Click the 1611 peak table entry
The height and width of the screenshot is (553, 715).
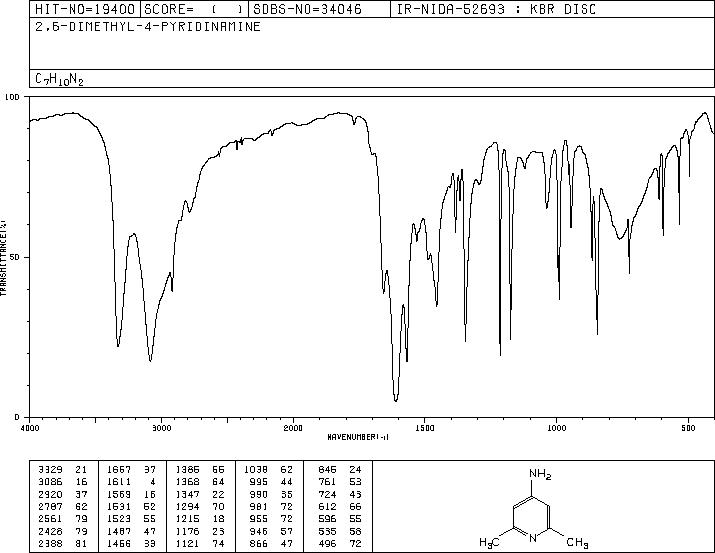tap(132, 482)
